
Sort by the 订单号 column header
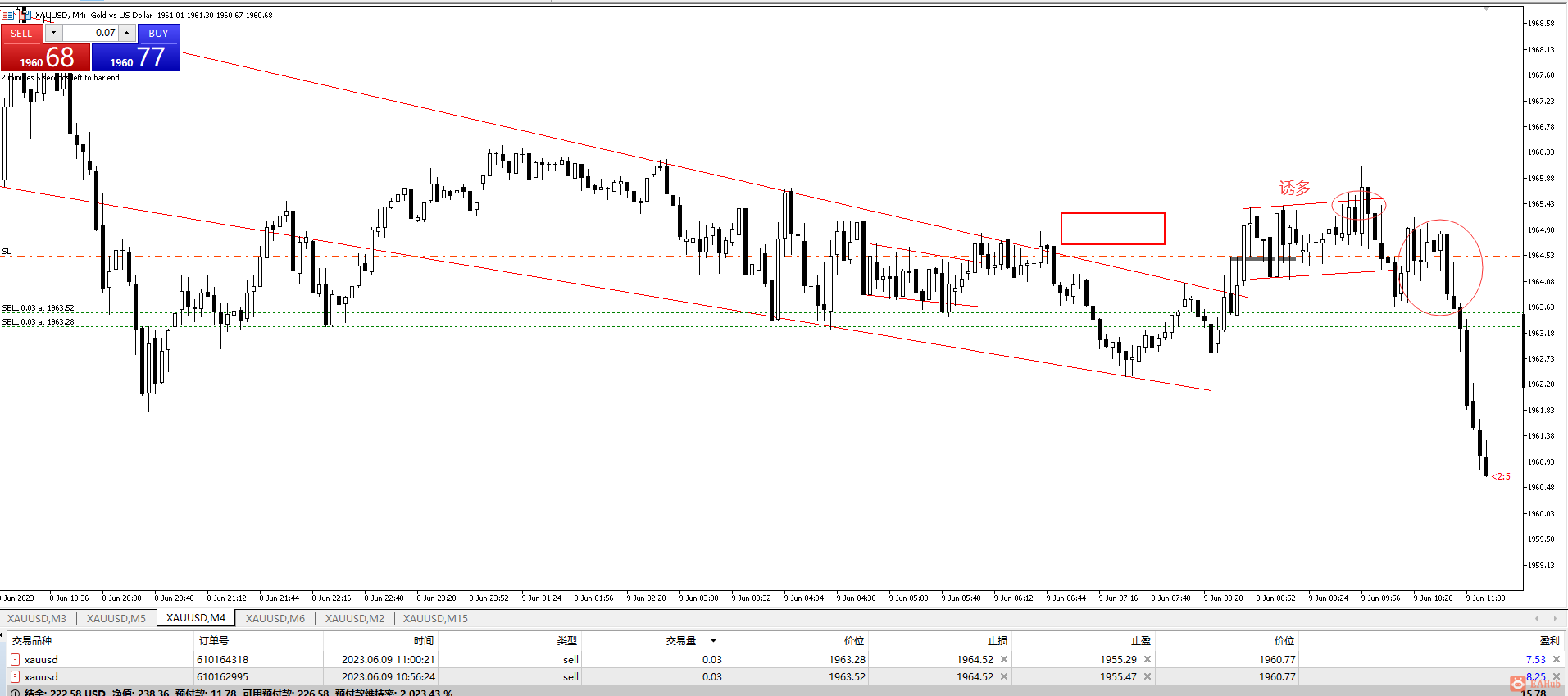point(213,640)
